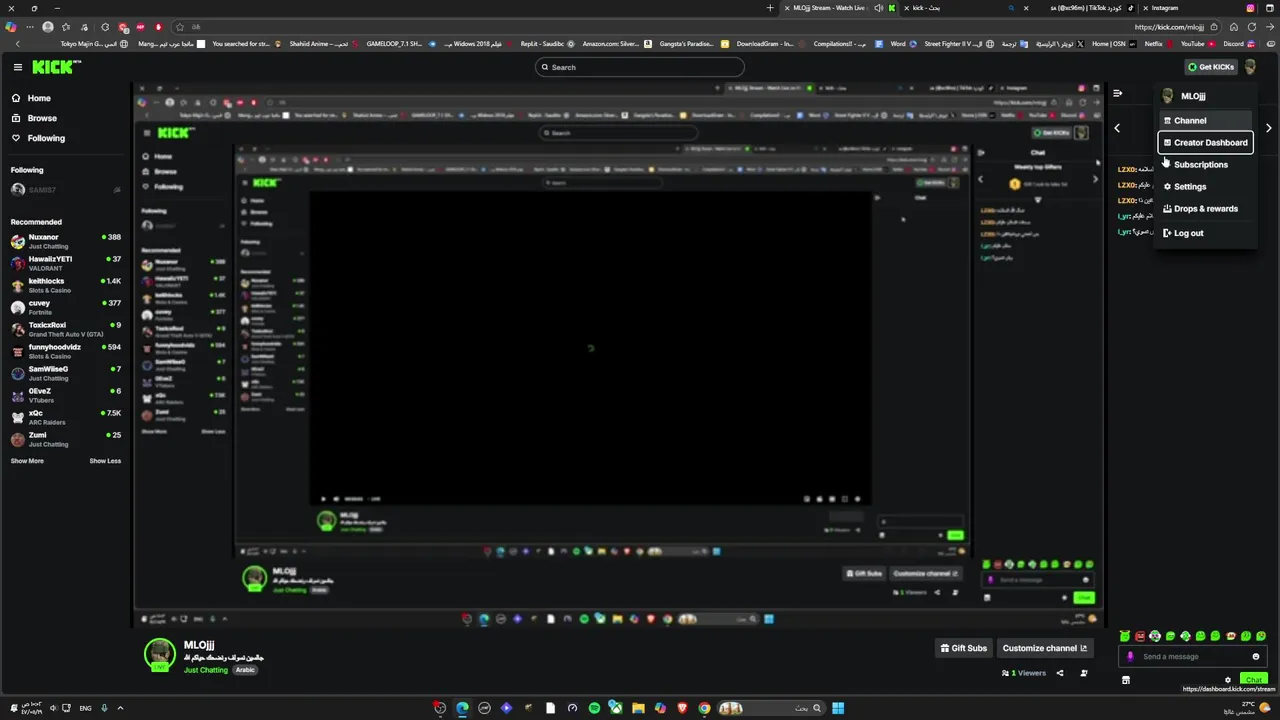Click the Kick Search field
The width and height of the screenshot is (1280, 720).
(x=640, y=67)
